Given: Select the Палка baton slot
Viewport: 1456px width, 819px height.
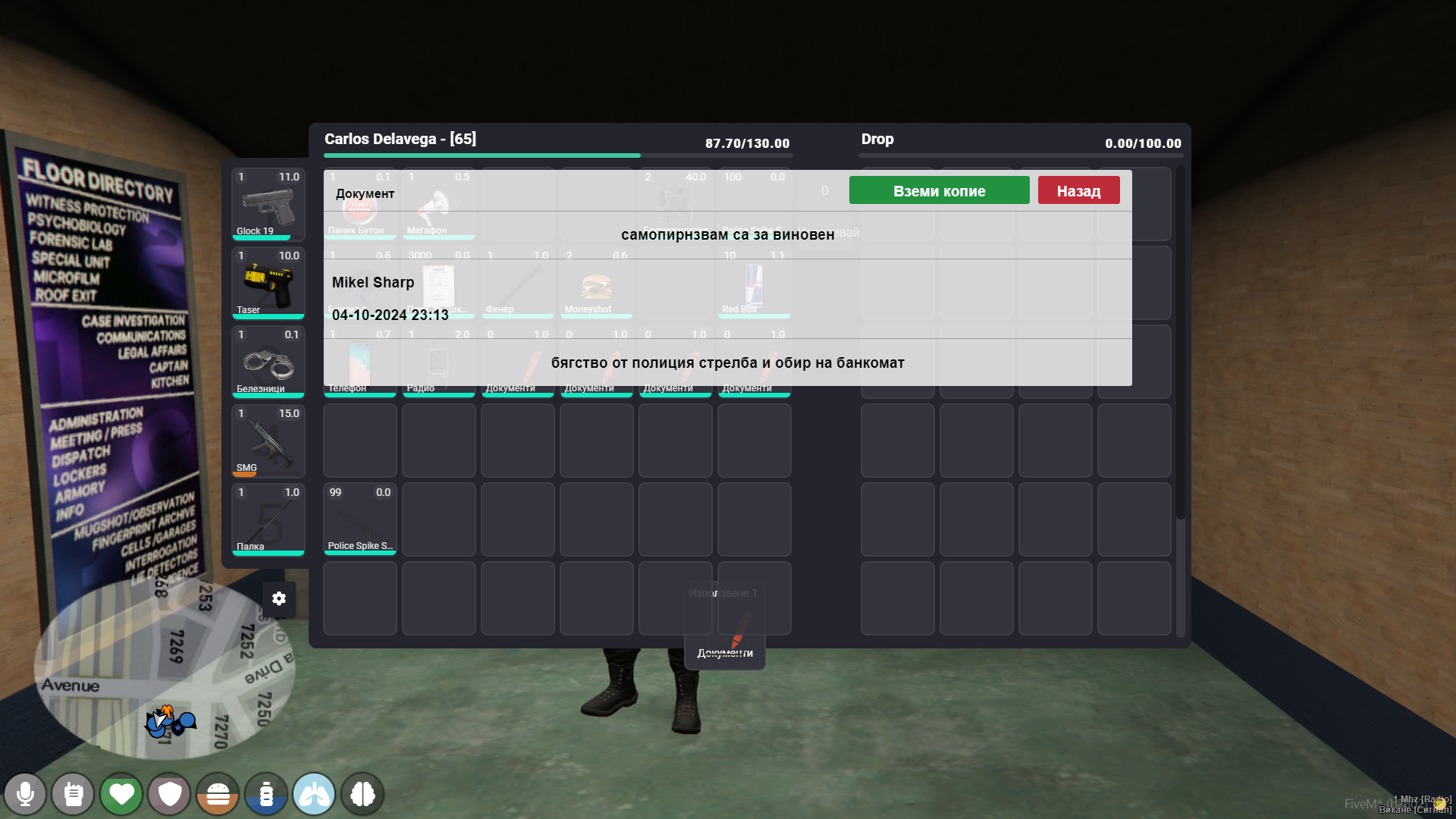Looking at the screenshot, I should [x=268, y=519].
